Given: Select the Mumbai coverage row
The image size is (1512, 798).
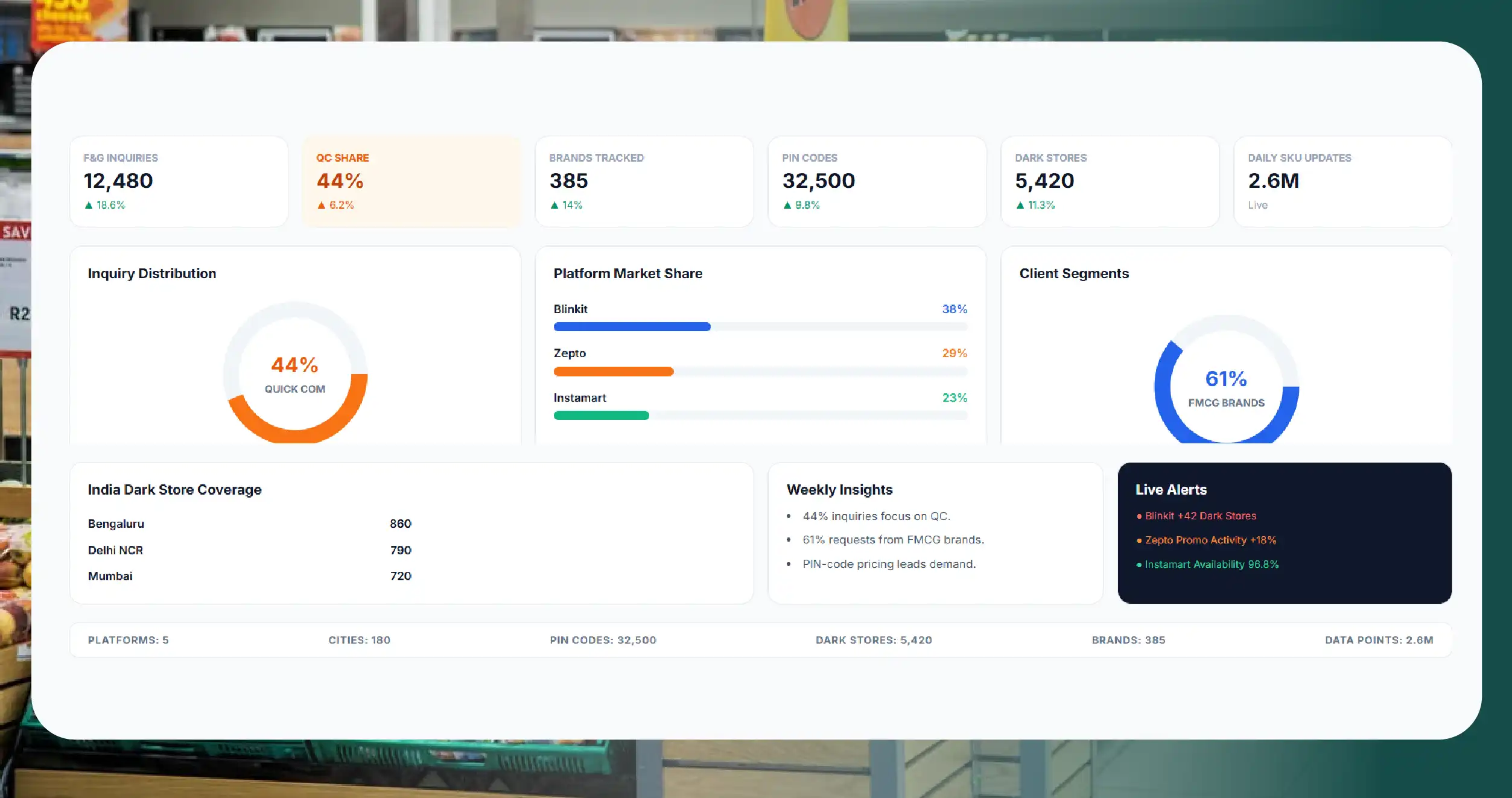Looking at the screenshot, I should (250, 576).
